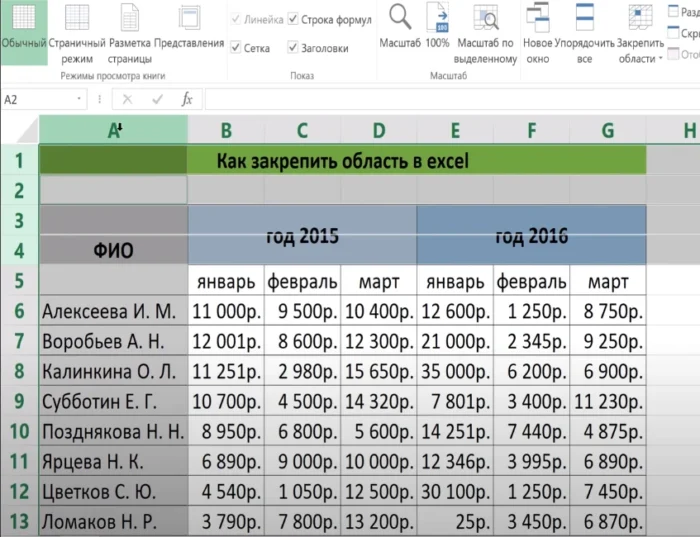700x537 pixels.
Task: Open the Масштаб zoom dialog
Action: point(400,30)
